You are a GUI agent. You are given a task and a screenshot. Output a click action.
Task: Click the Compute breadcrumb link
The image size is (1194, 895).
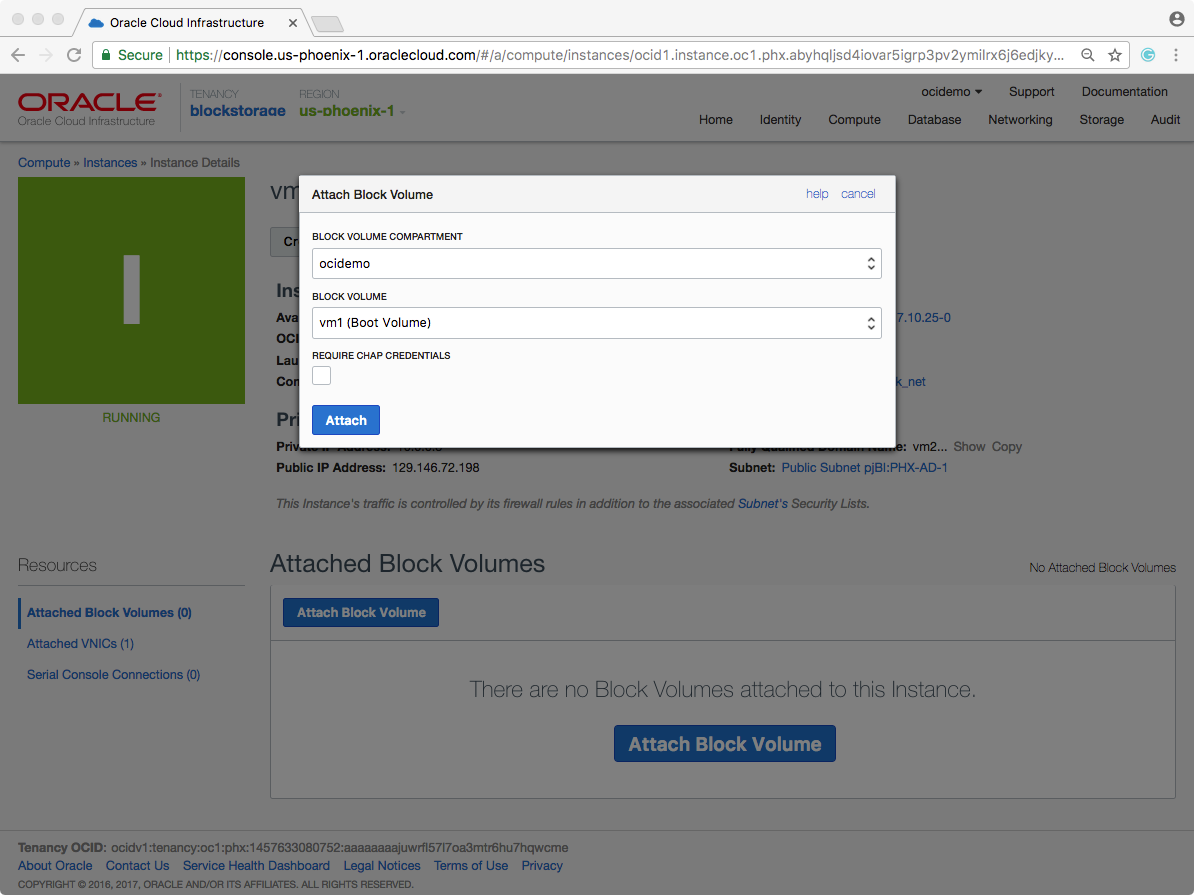click(44, 162)
